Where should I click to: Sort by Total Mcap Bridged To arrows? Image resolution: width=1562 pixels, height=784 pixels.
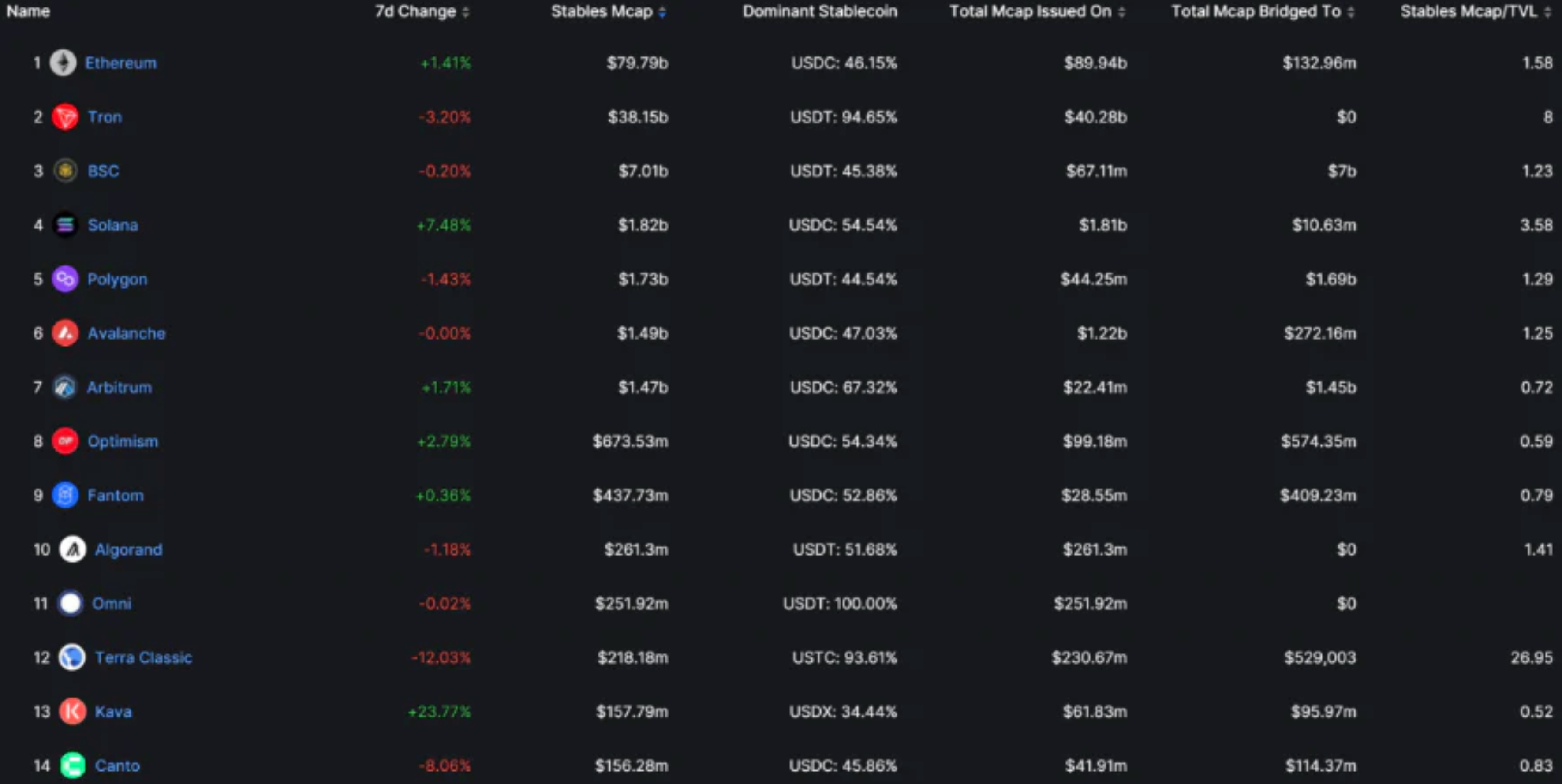(x=1350, y=12)
